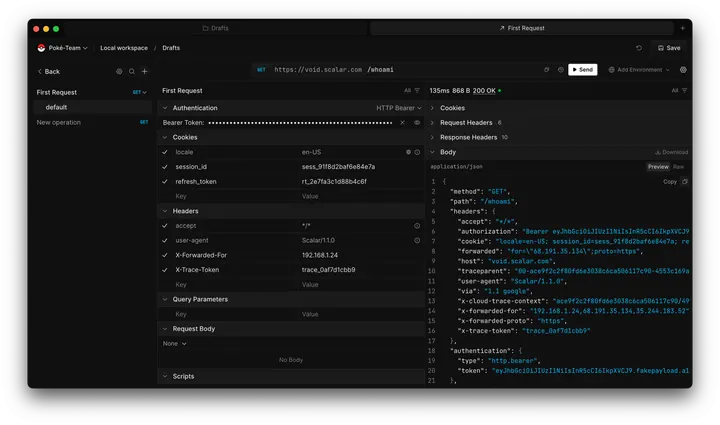
Task: Uncheck the X-Forwarded-For header checkbox
Action: [x=165, y=255]
